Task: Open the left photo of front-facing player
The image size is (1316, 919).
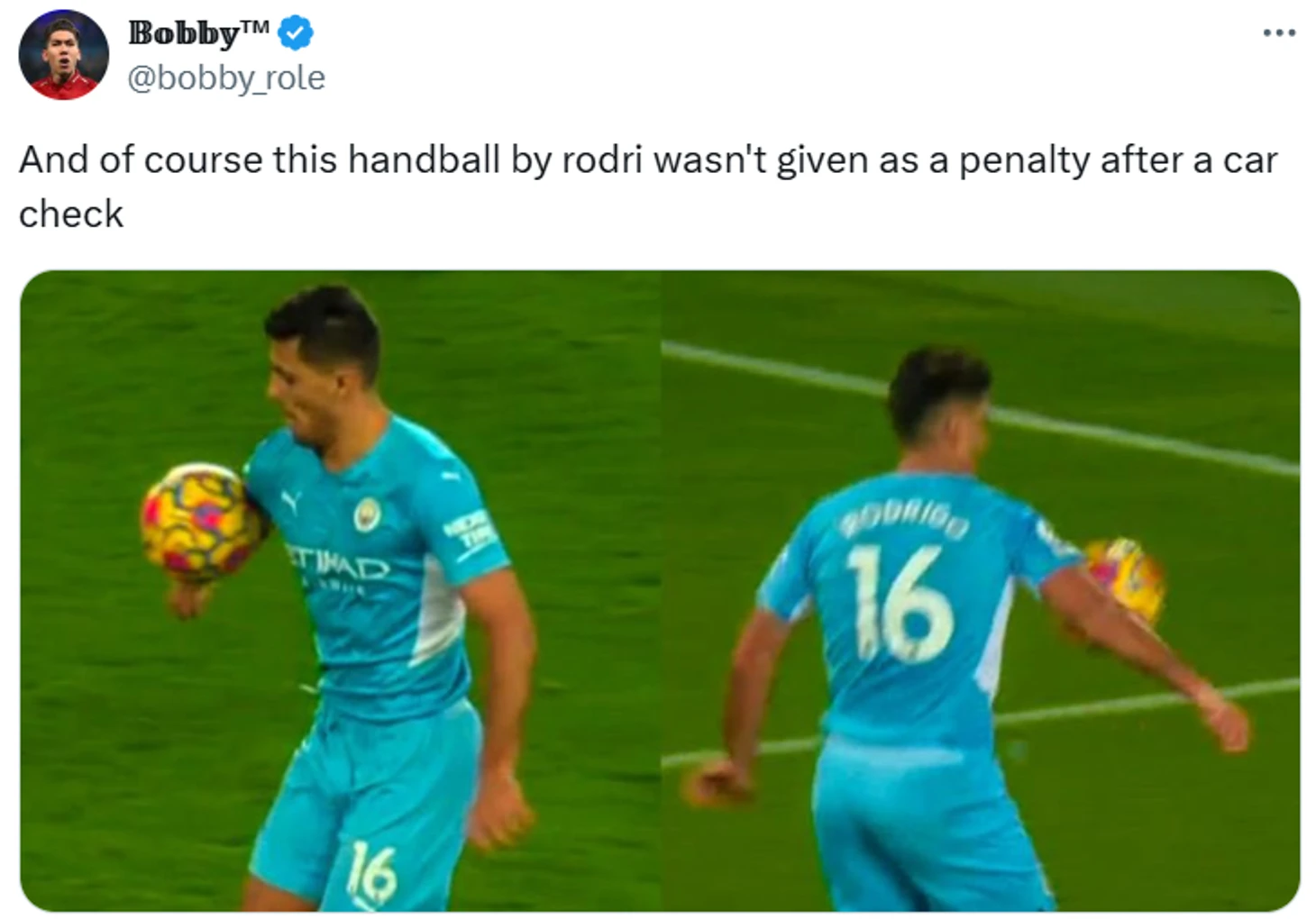Action: point(341,591)
